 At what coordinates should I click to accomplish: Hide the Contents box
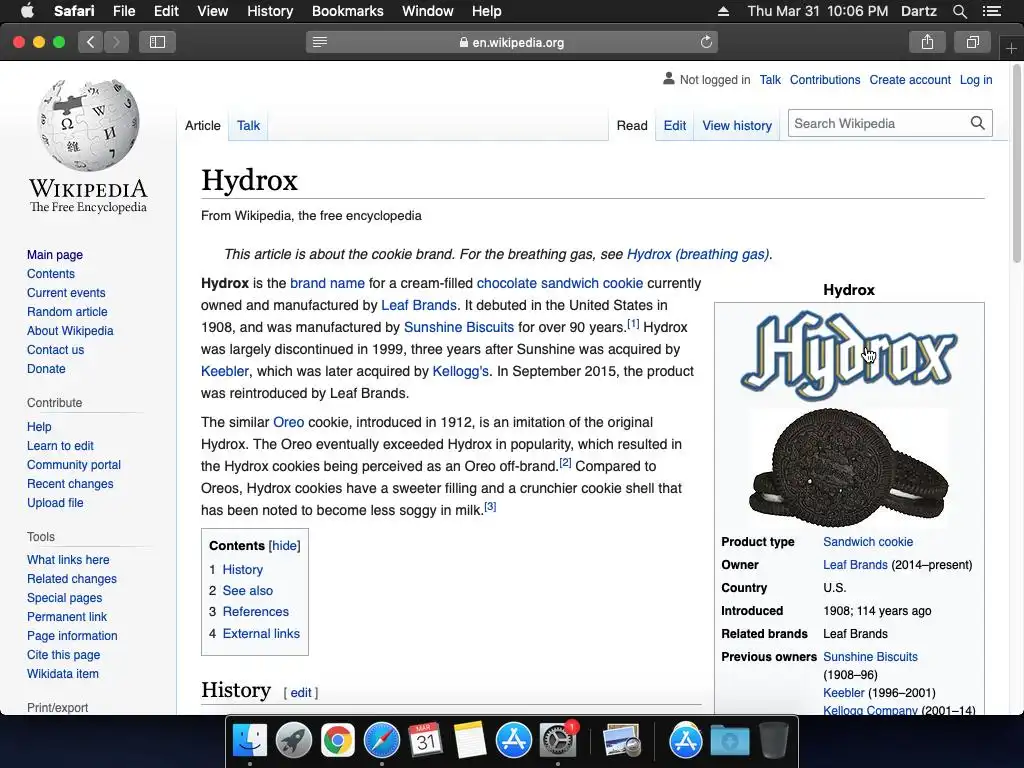[x=285, y=545]
